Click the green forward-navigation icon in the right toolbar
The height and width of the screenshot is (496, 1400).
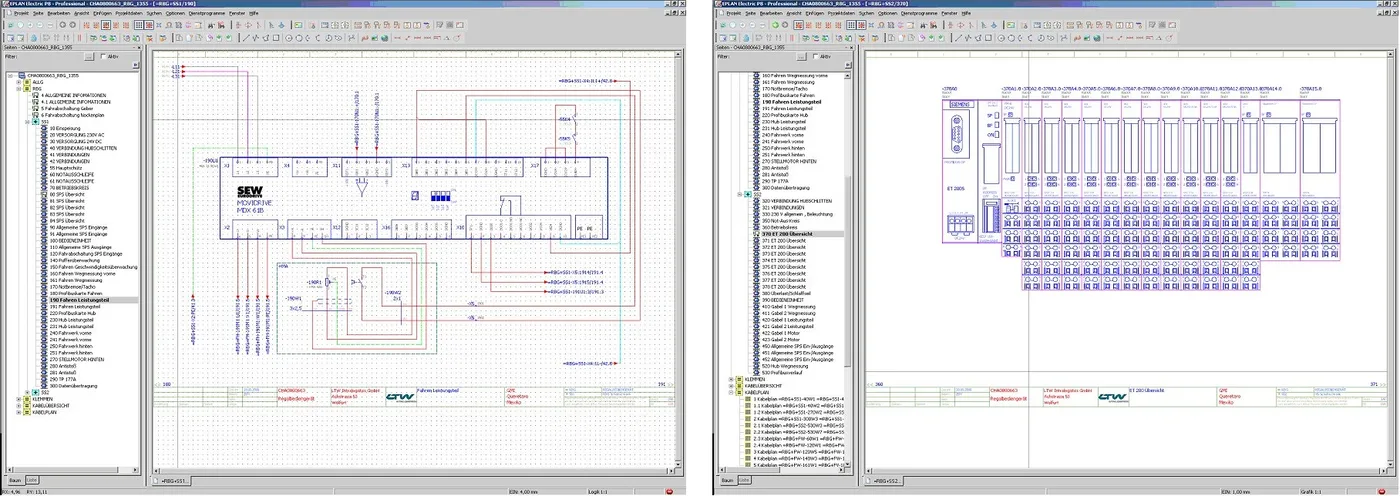775,25
